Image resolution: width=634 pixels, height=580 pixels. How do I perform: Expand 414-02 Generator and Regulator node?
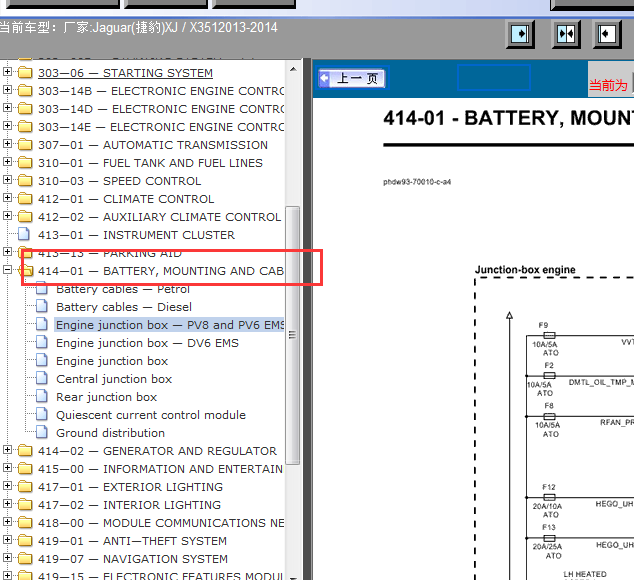click(x=7, y=450)
